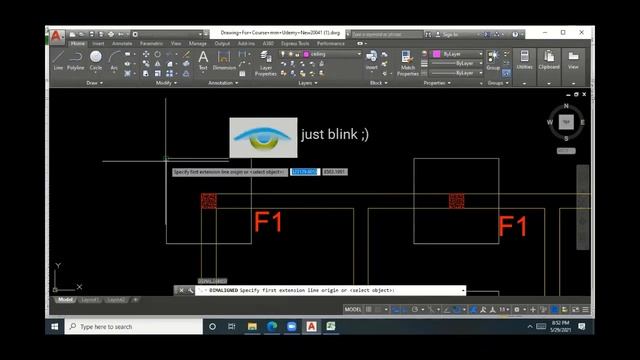Activate the Dimension tool
The image size is (640, 360).
[224, 60]
